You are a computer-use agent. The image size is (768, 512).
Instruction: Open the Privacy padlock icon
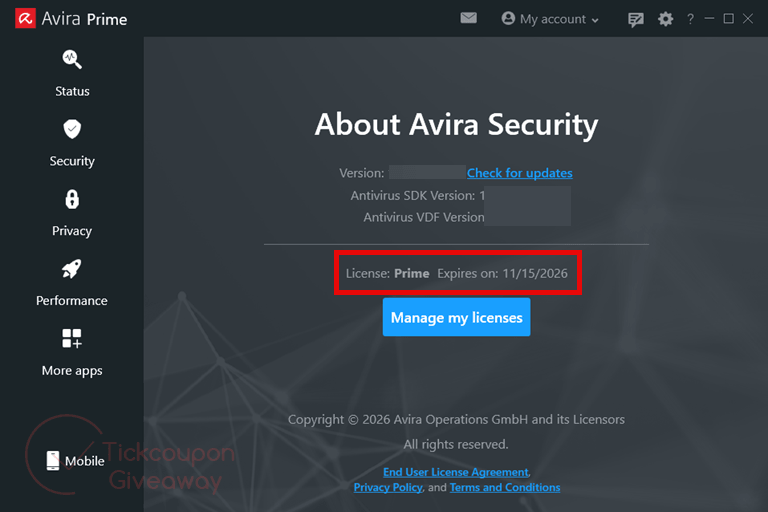coord(72,199)
